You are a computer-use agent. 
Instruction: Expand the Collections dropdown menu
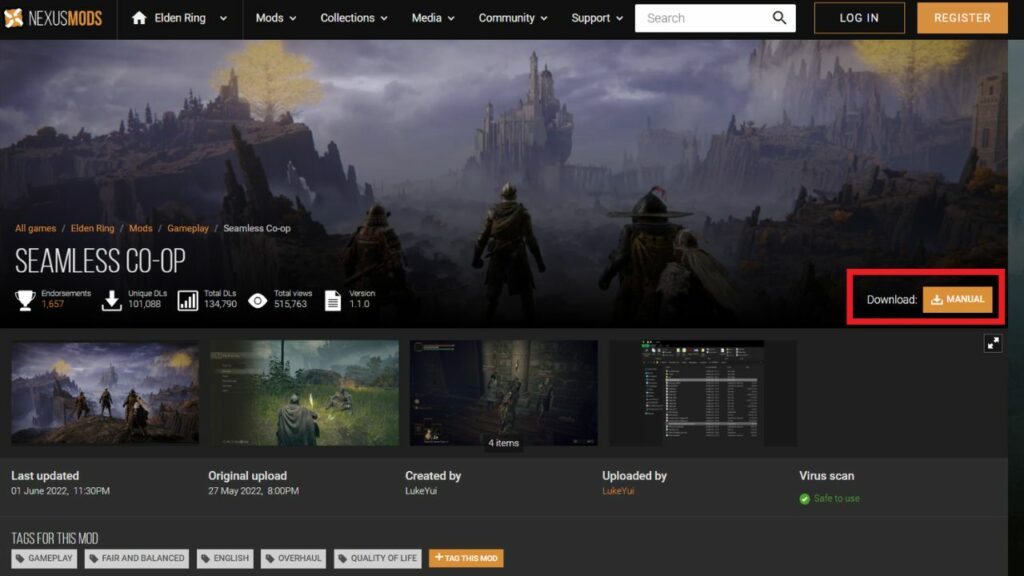point(353,18)
